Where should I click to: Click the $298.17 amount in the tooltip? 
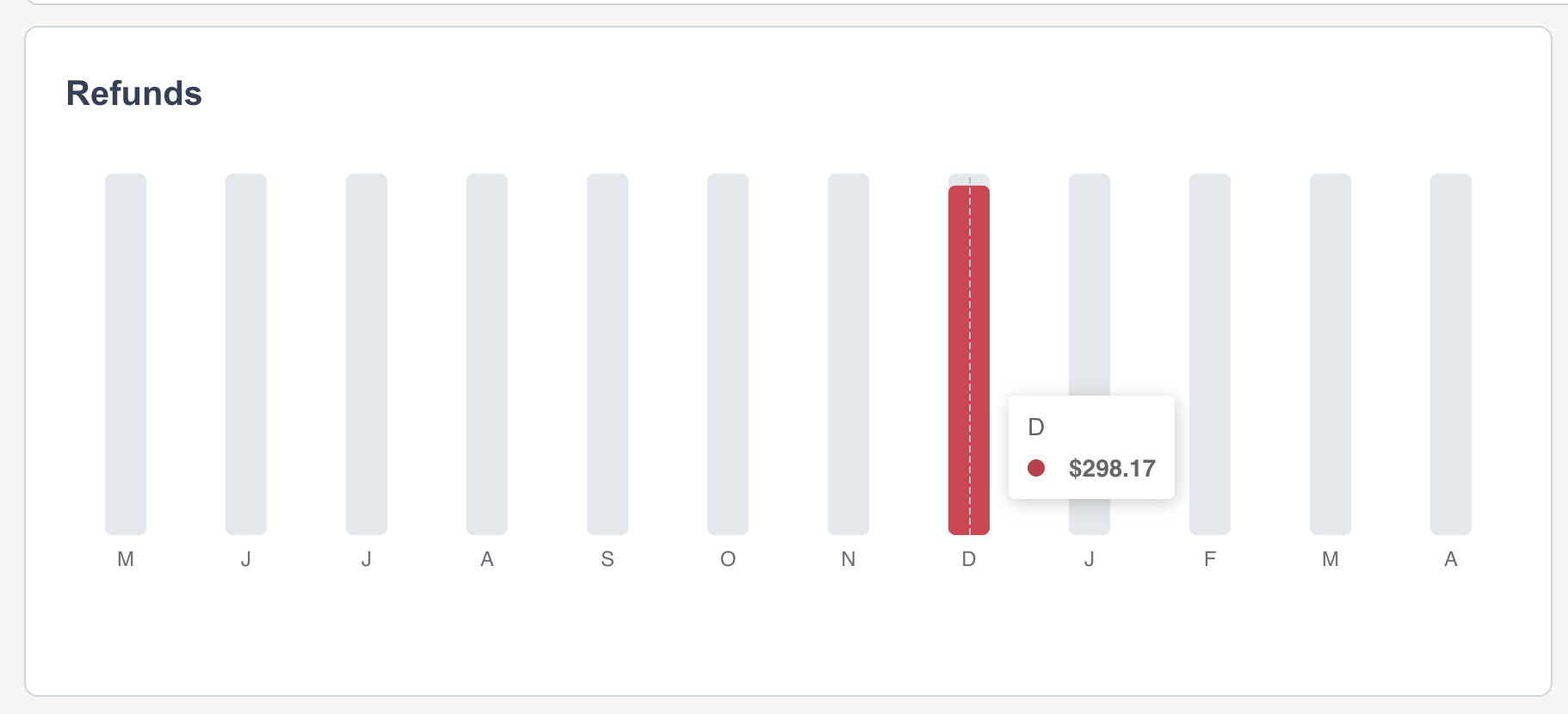(x=1112, y=469)
